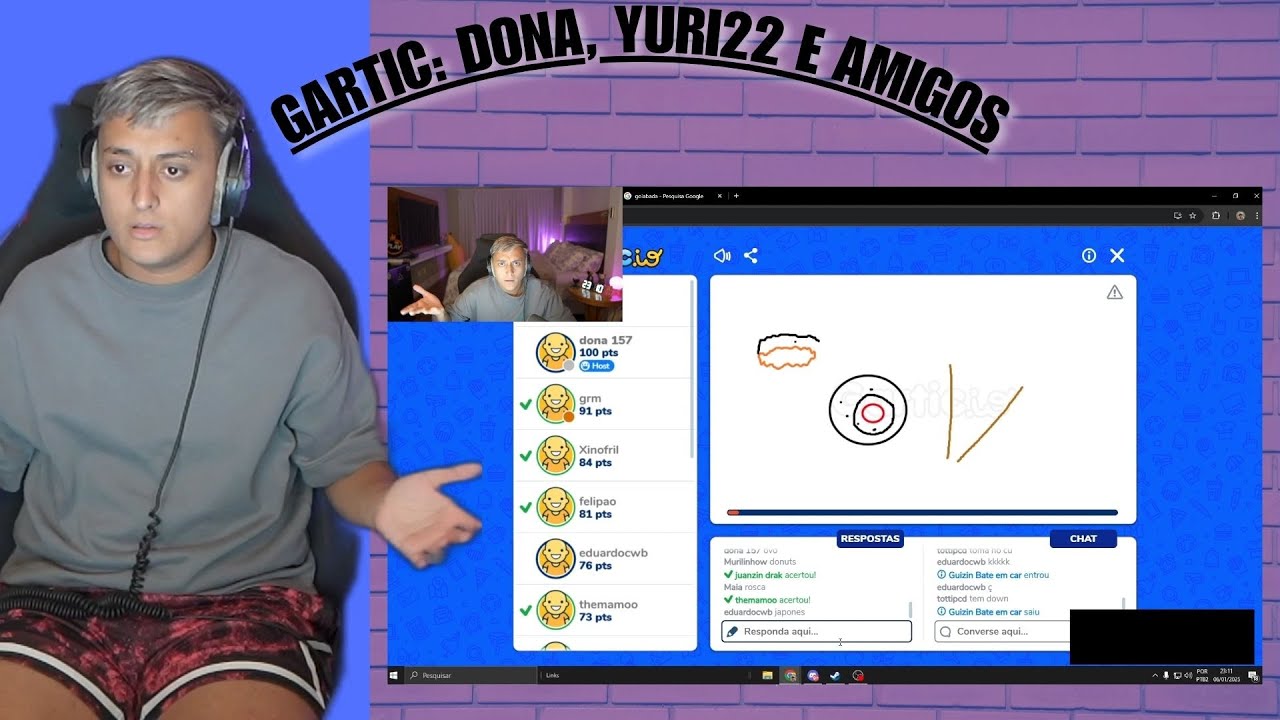Click '84 pts' score of Xinofril
1280x720 pixels.
pyautogui.click(x=595, y=463)
